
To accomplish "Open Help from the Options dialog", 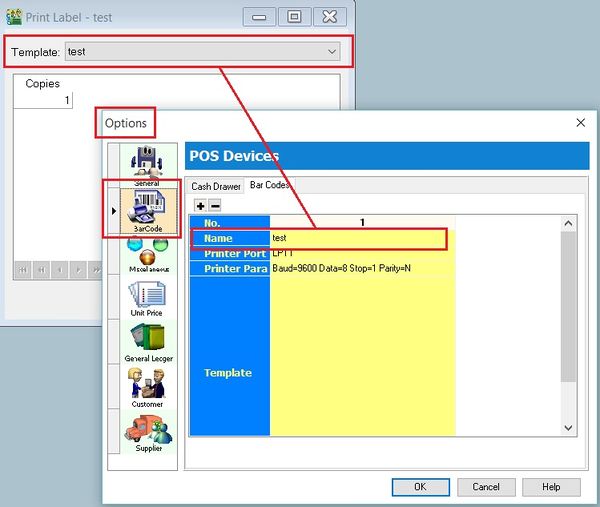I will point(550,487).
